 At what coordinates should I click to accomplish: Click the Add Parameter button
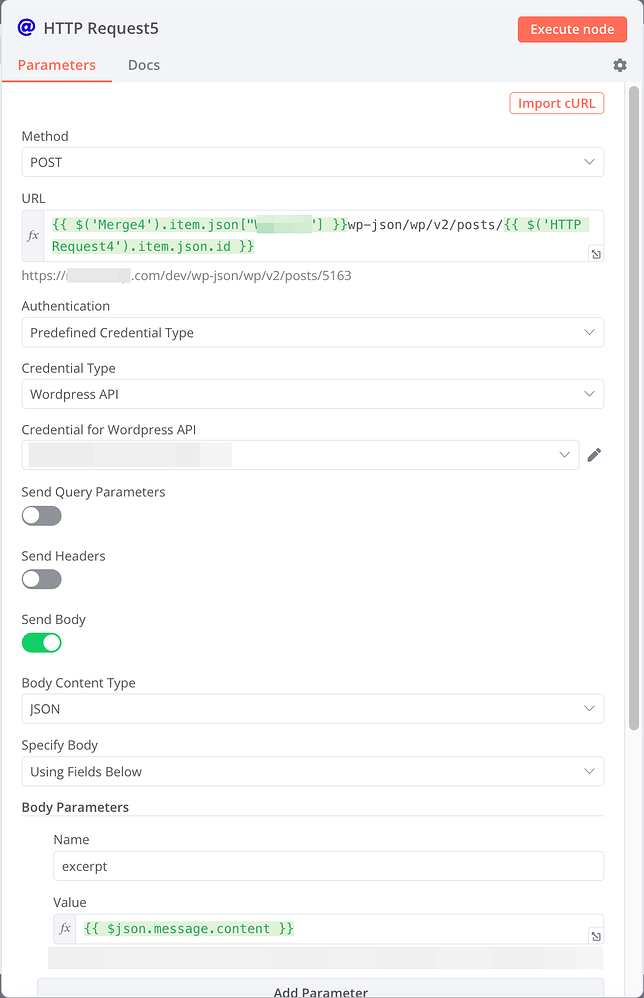tap(321, 990)
